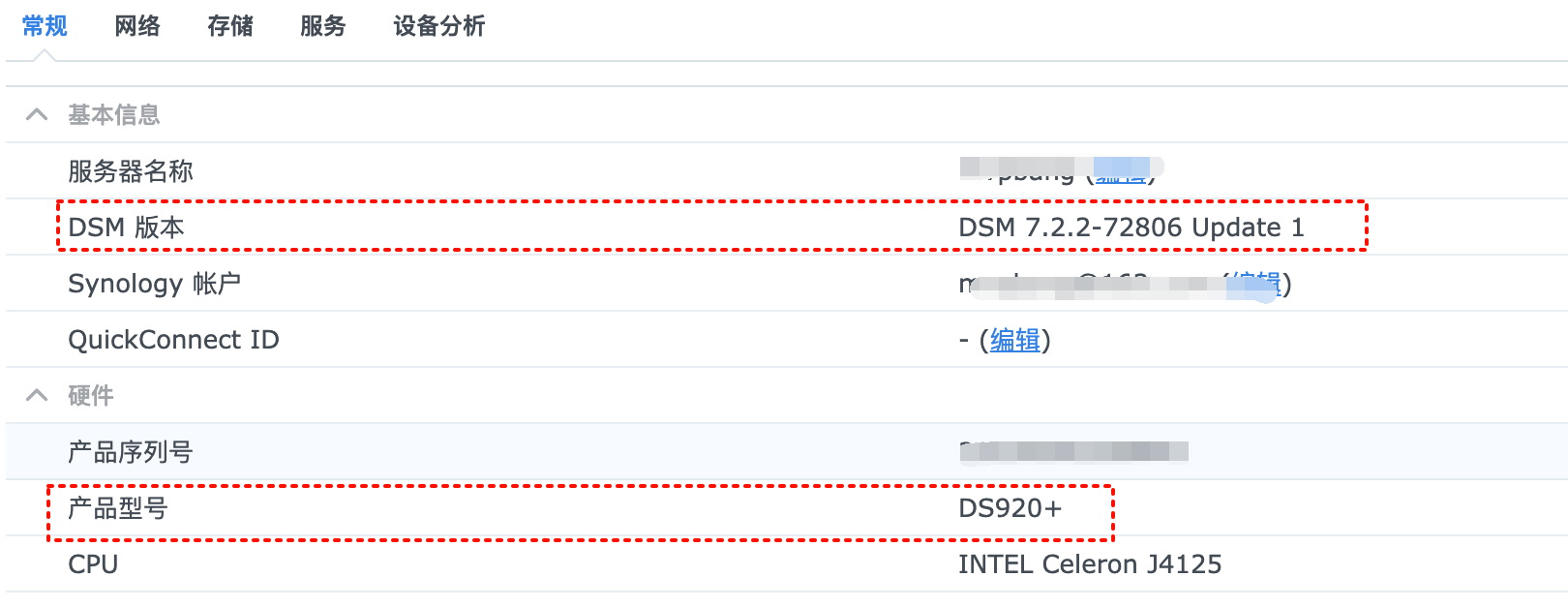Click 编辑 link beside 服务器名称 value
The image size is (1568, 608).
[x=1121, y=172]
